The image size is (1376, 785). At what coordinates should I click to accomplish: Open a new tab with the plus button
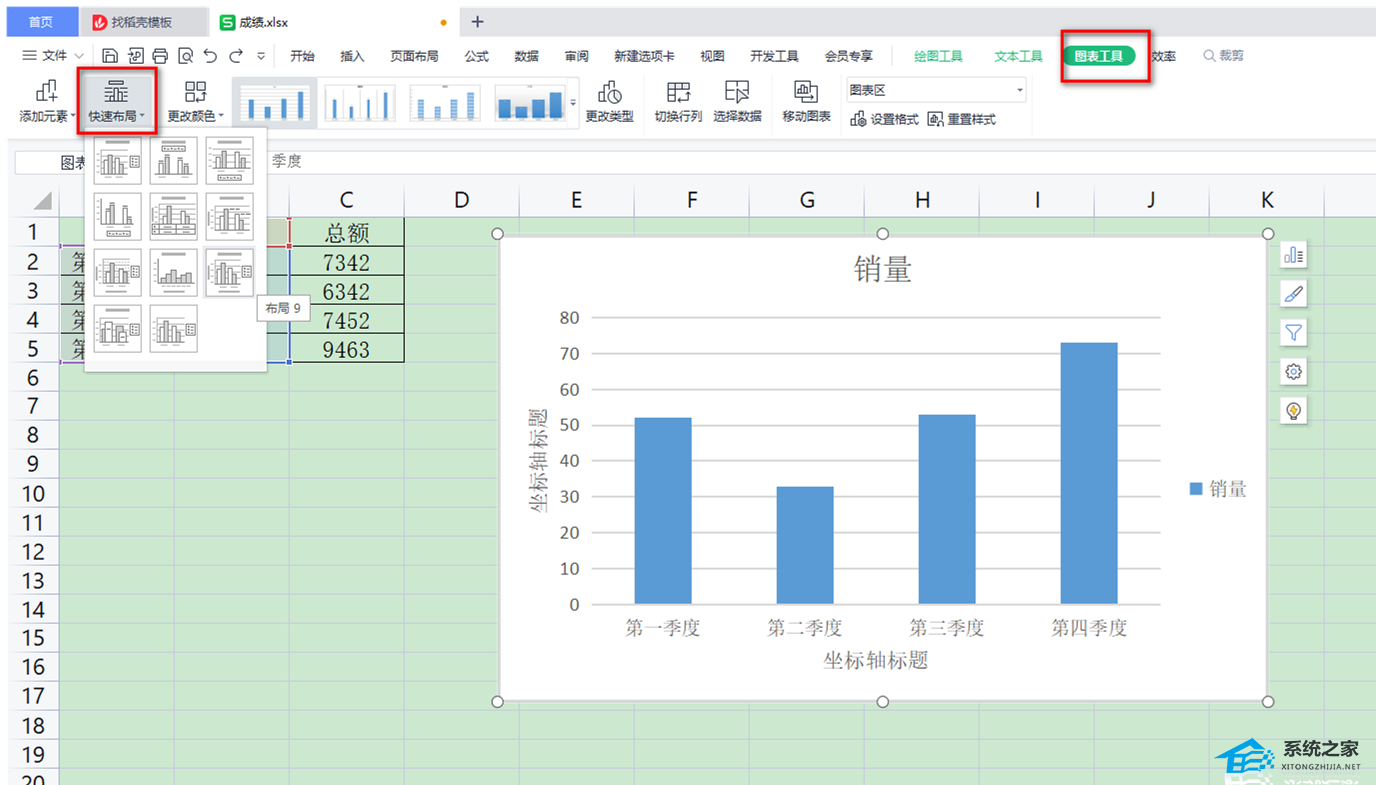pyautogui.click(x=477, y=22)
